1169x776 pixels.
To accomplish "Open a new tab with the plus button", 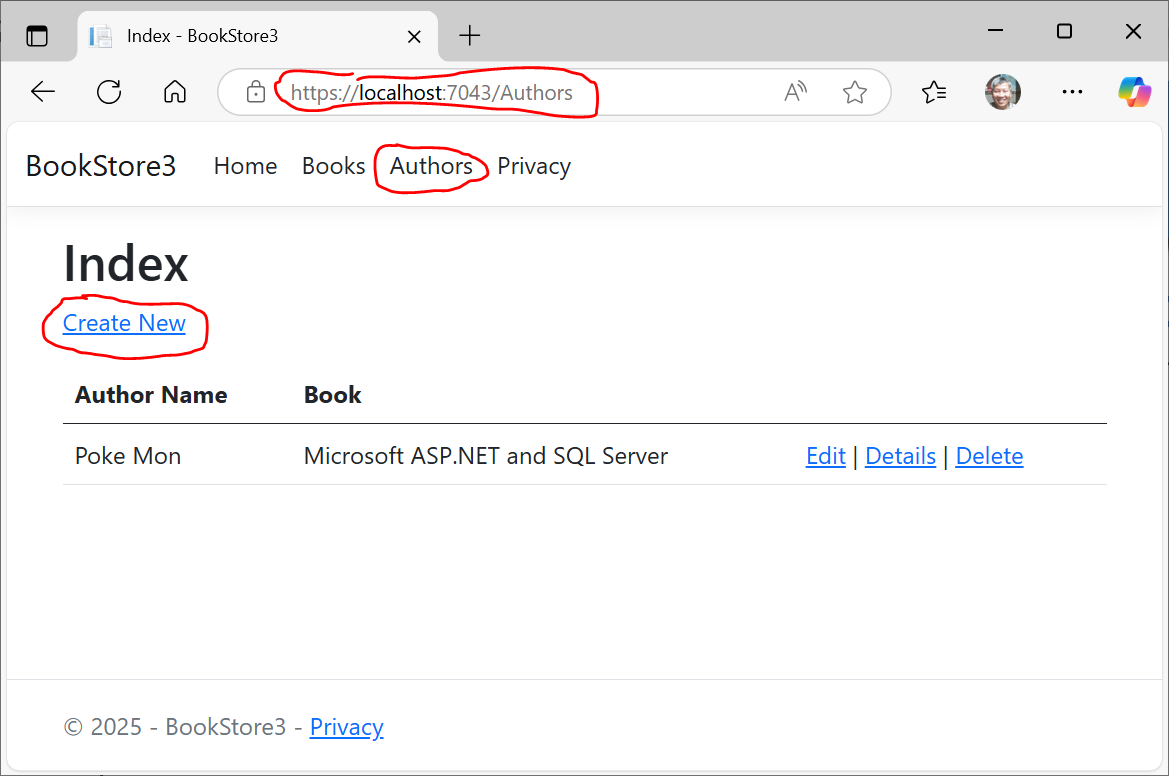I will tap(470, 35).
